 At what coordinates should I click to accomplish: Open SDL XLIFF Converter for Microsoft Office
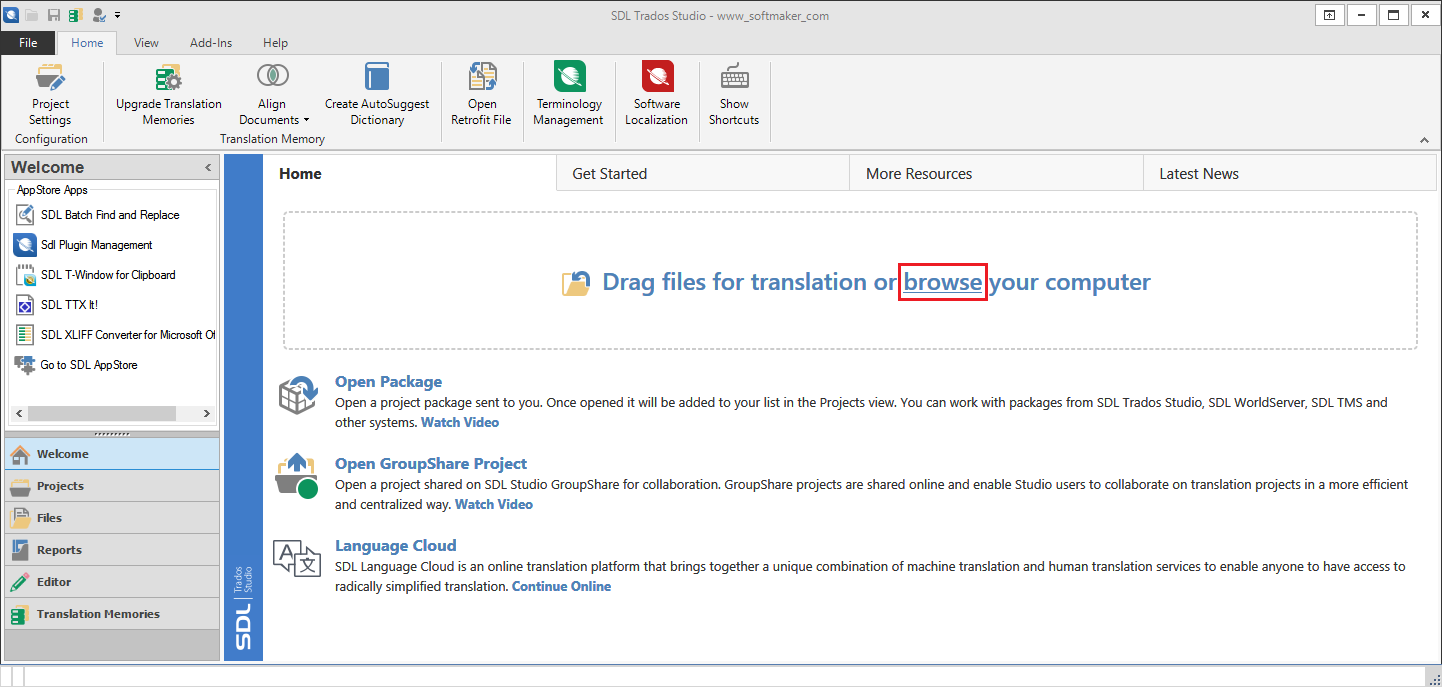coord(115,335)
